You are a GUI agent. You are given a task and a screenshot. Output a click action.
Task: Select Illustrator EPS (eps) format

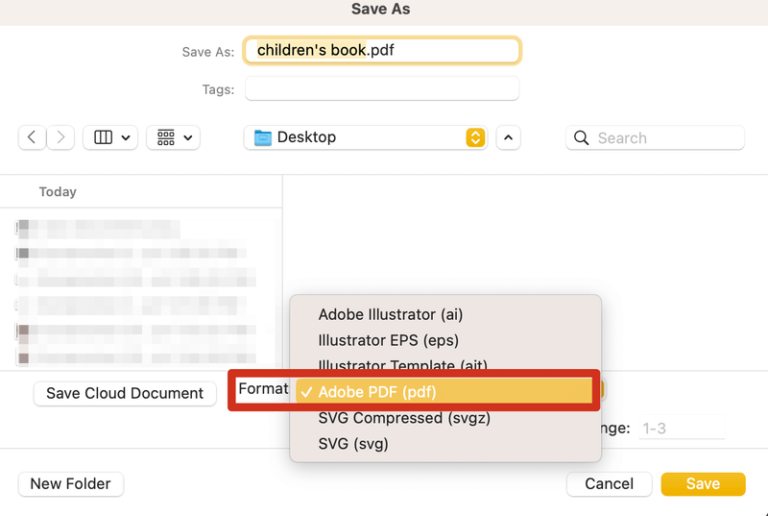(389, 340)
